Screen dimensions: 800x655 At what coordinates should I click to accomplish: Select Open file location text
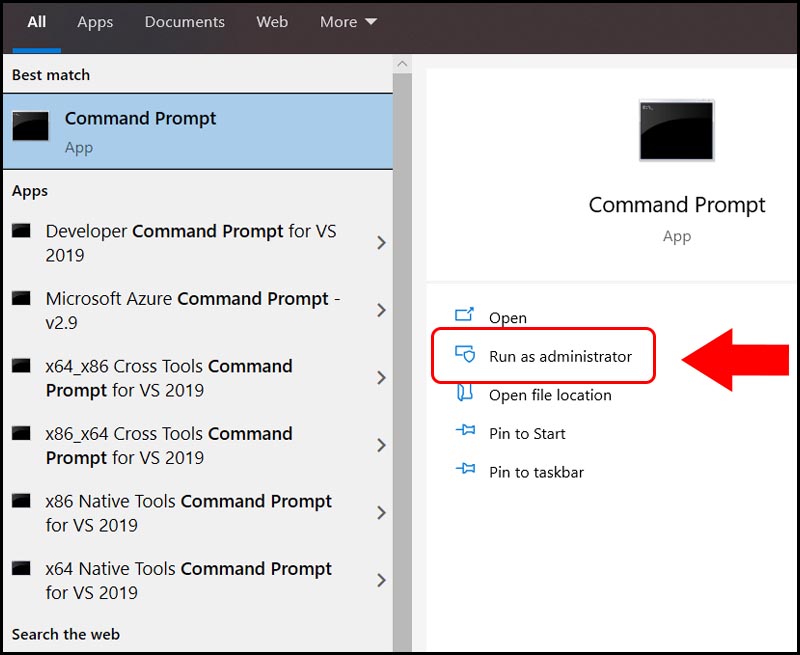(x=550, y=395)
